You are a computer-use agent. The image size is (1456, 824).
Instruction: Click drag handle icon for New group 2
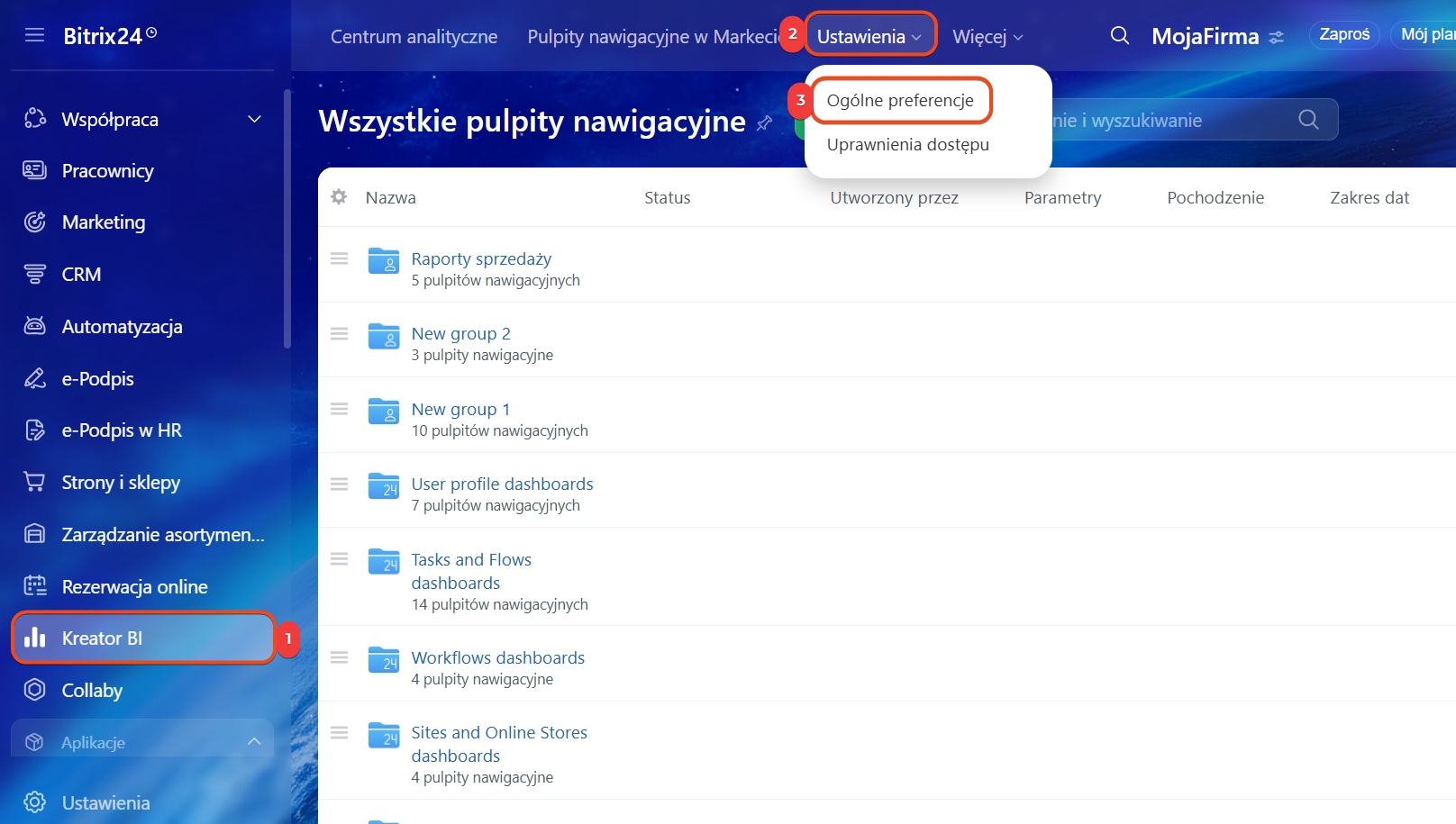339,334
